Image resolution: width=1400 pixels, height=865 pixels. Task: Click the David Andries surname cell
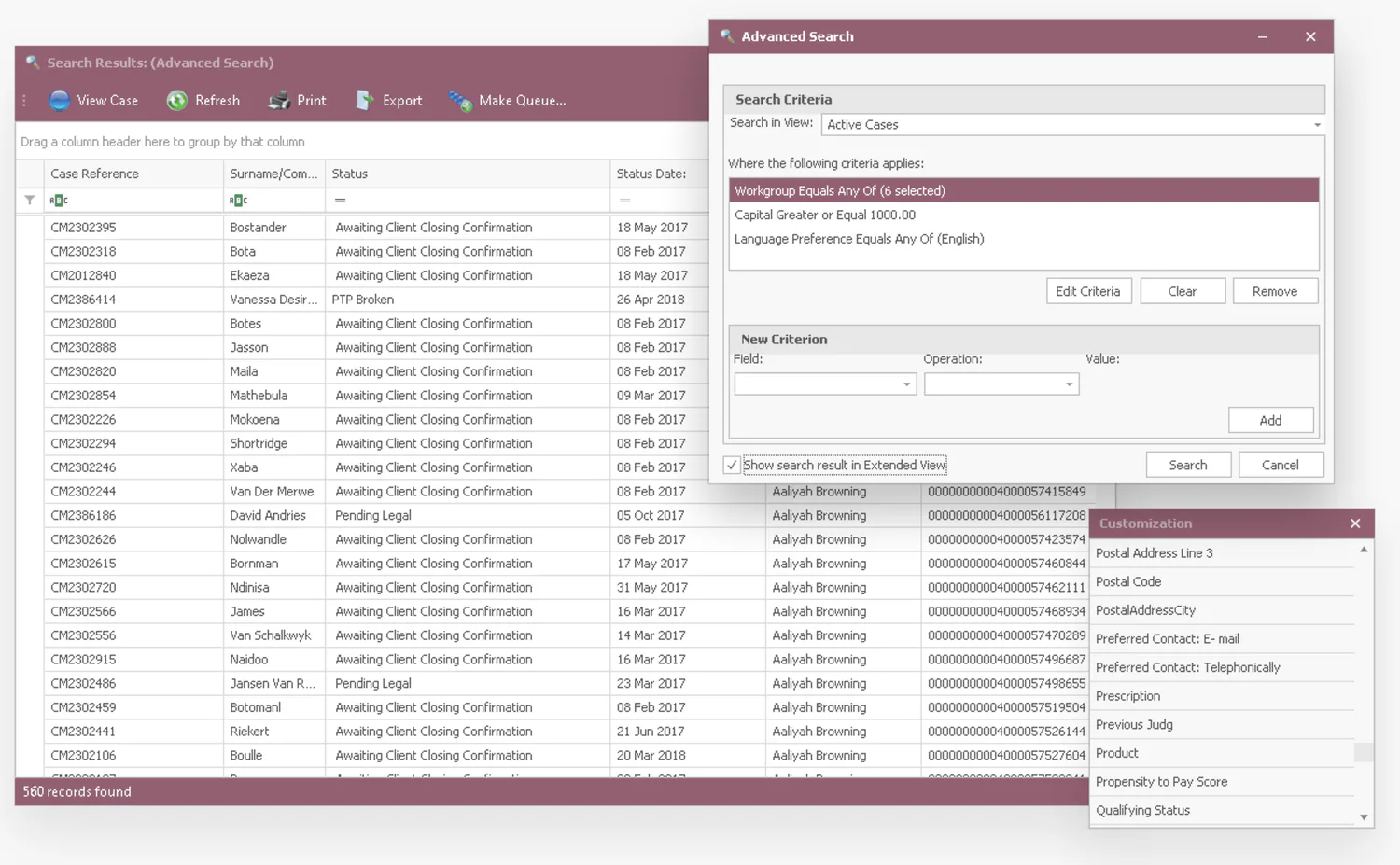tap(274, 515)
